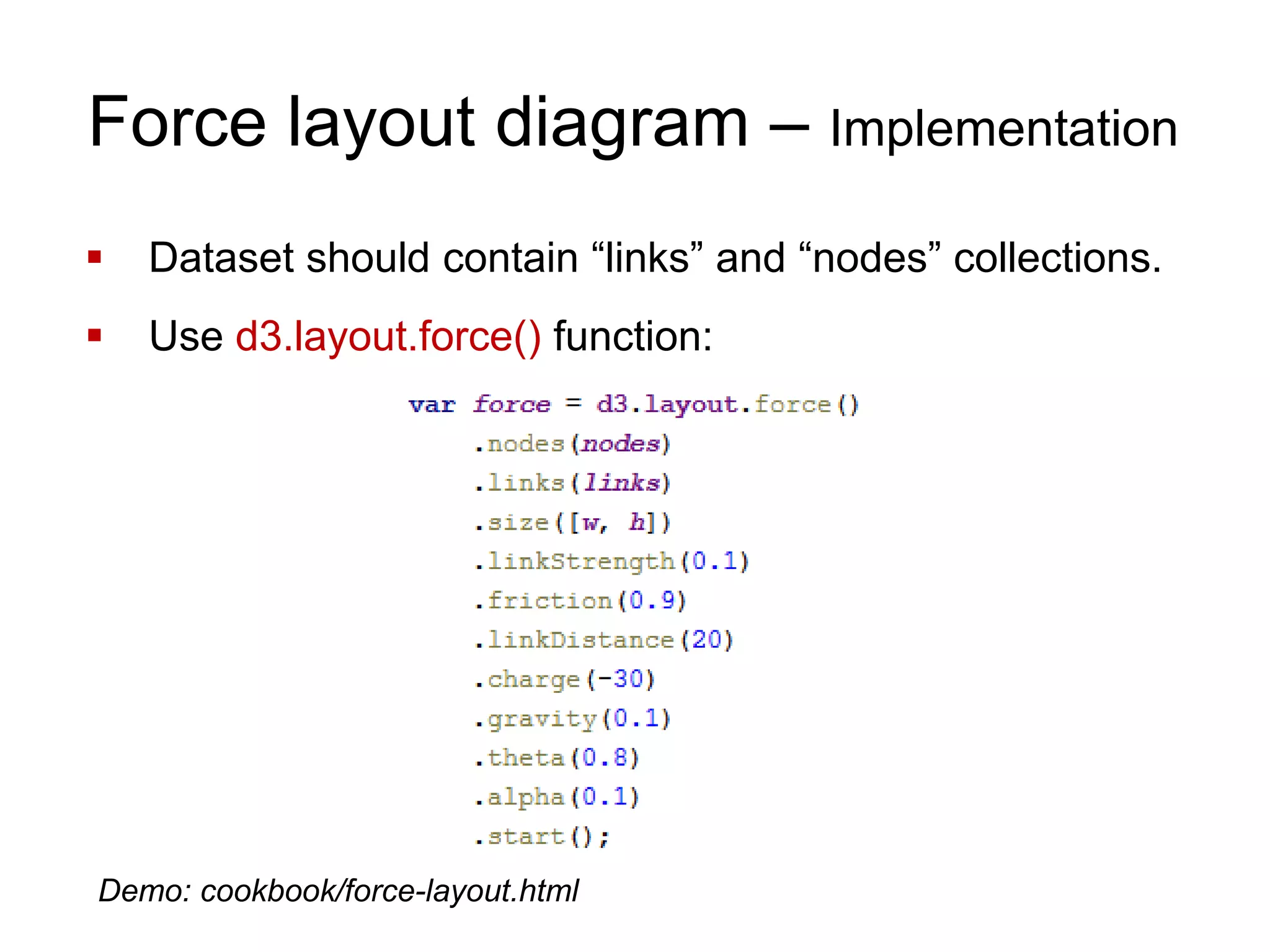The width and height of the screenshot is (1270, 952).
Task: Click the word 'Implementation' in the title
Action: (x=1003, y=130)
